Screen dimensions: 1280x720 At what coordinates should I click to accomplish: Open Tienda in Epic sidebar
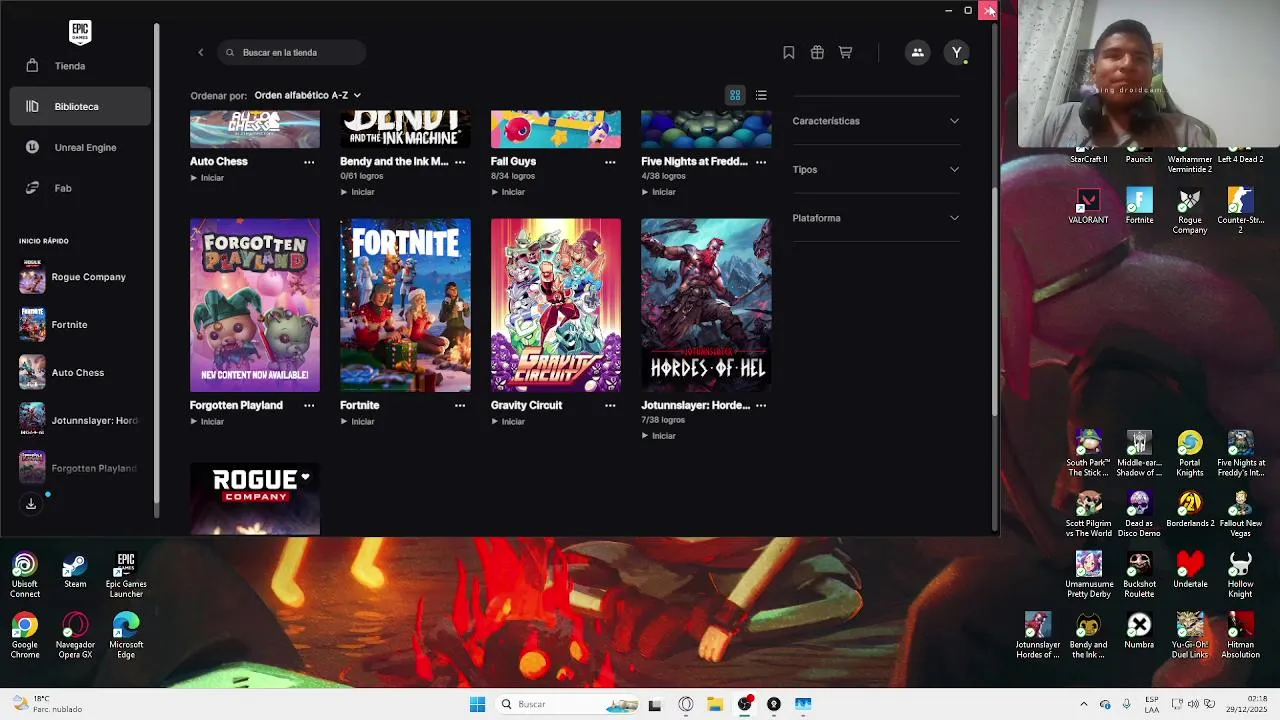pos(80,66)
